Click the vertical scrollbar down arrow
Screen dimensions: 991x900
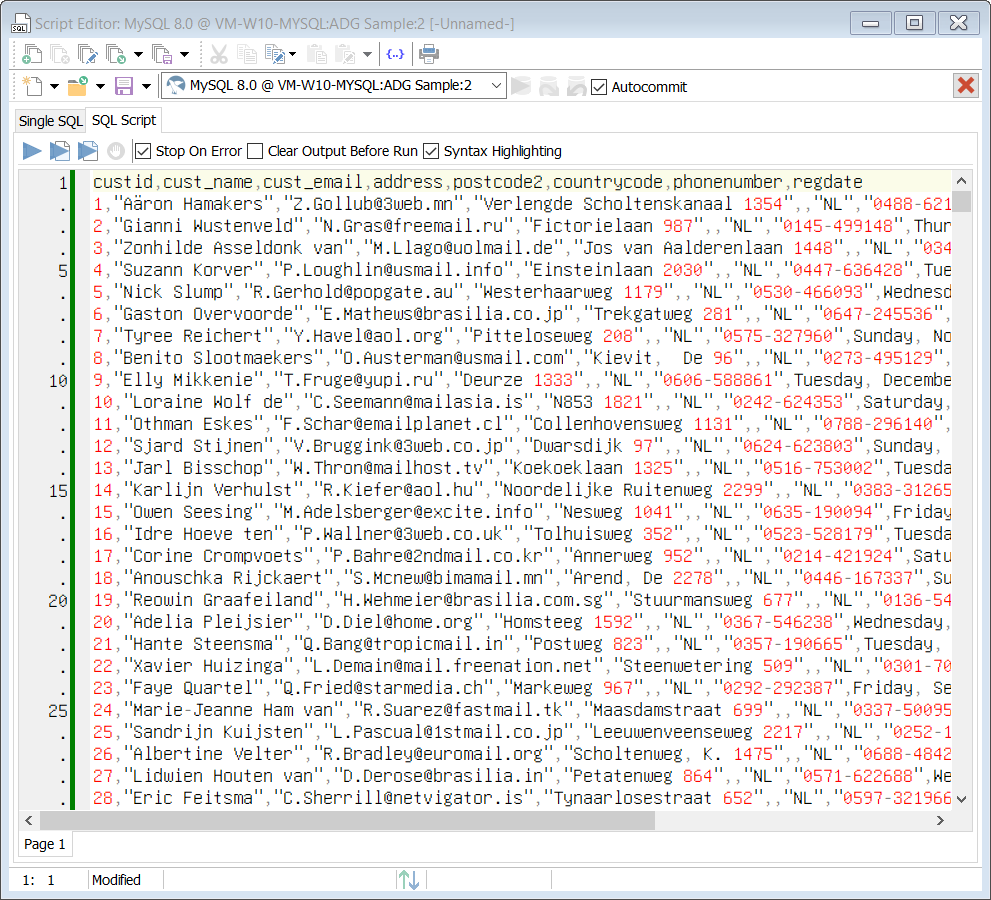tap(961, 798)
